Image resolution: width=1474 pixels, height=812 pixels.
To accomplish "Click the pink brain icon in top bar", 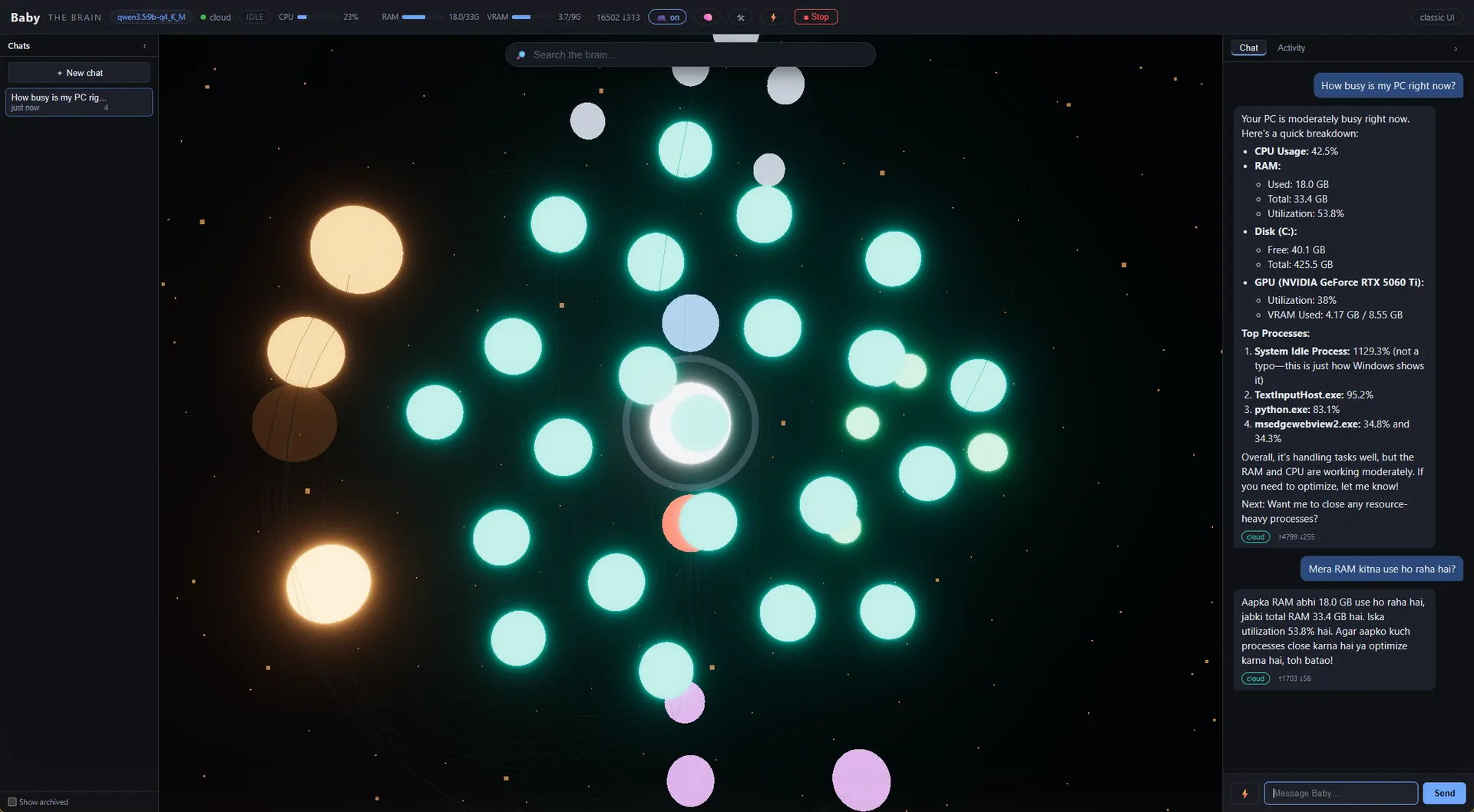I will tap(708, 17).
